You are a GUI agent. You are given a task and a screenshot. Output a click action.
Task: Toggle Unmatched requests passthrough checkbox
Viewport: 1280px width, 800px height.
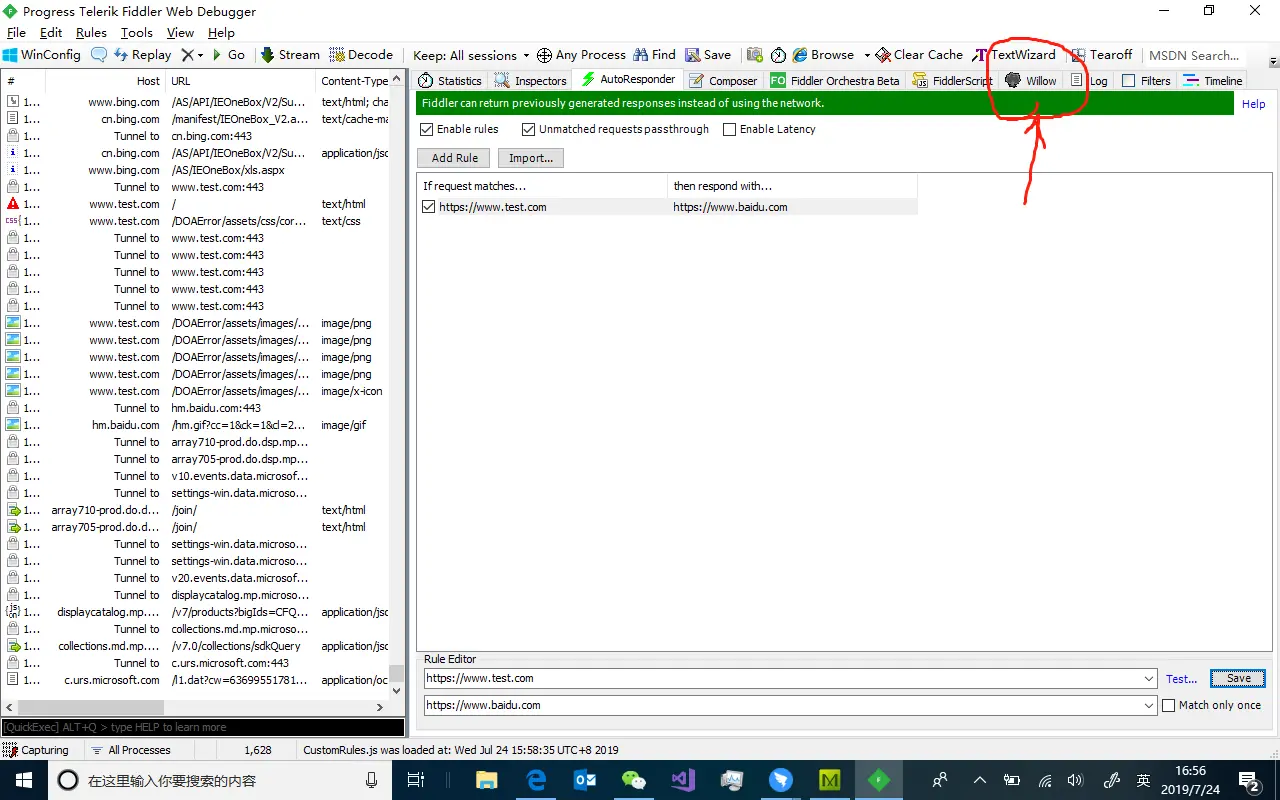click(529, 129)
